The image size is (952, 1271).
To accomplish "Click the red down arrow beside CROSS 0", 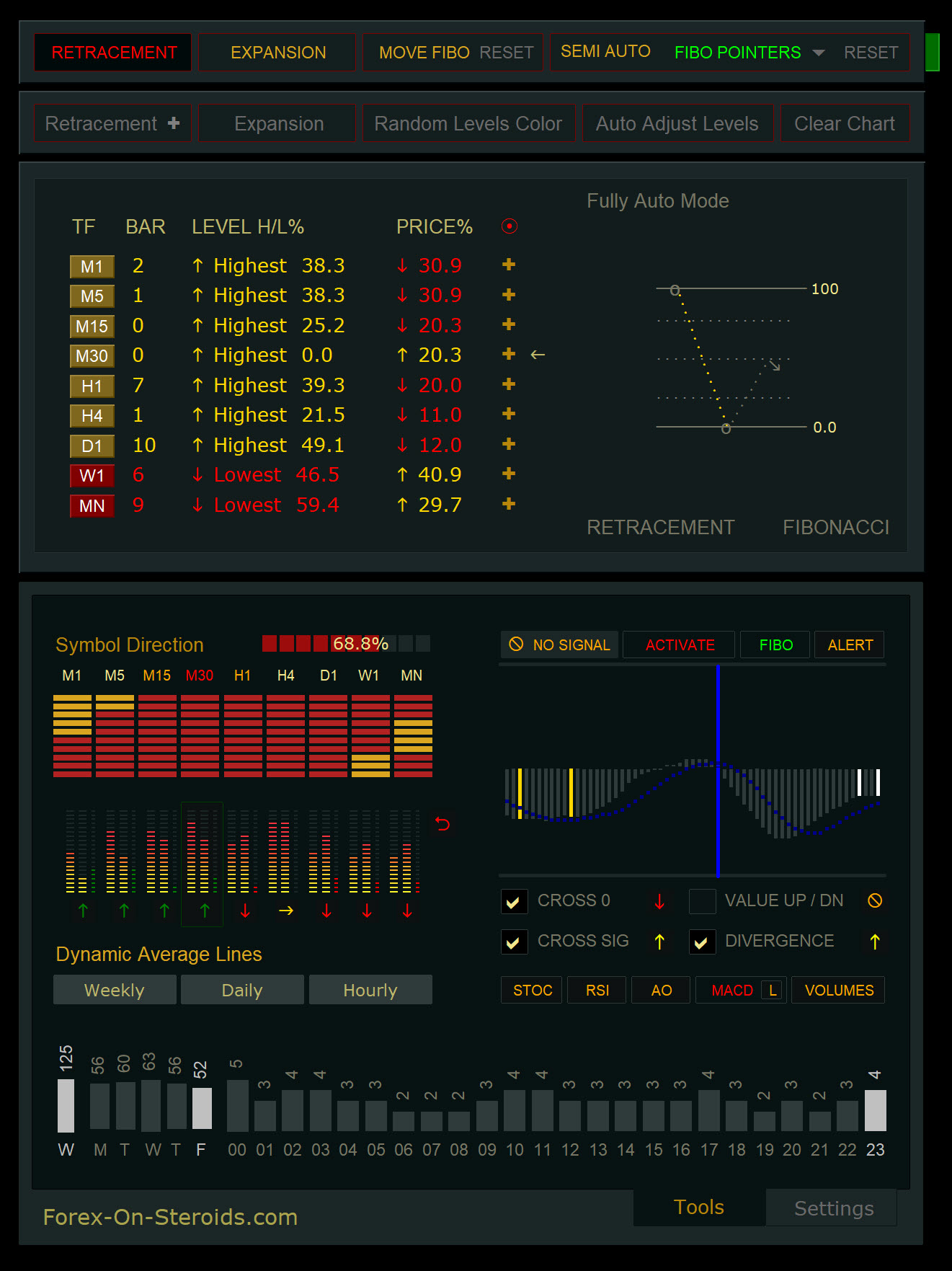I will pos(659,901).
